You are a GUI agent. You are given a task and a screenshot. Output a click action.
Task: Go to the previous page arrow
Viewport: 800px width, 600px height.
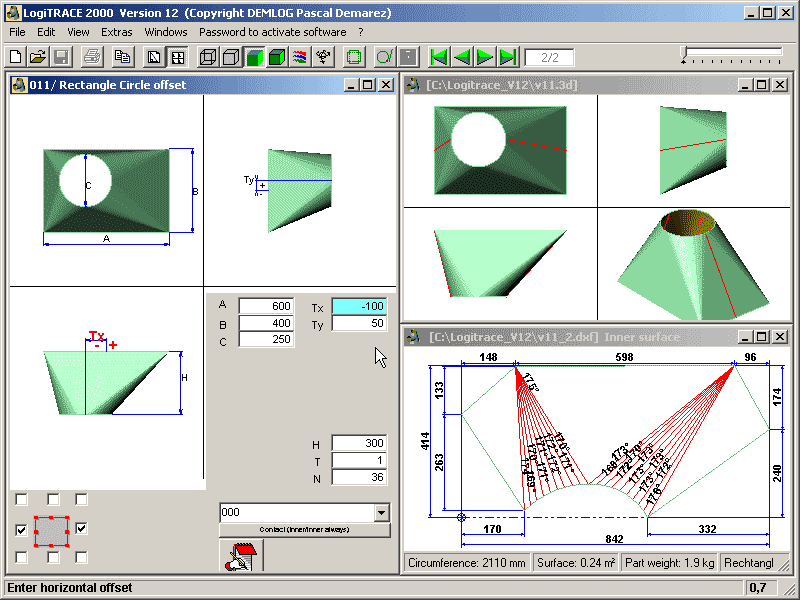tap(462, 57)
